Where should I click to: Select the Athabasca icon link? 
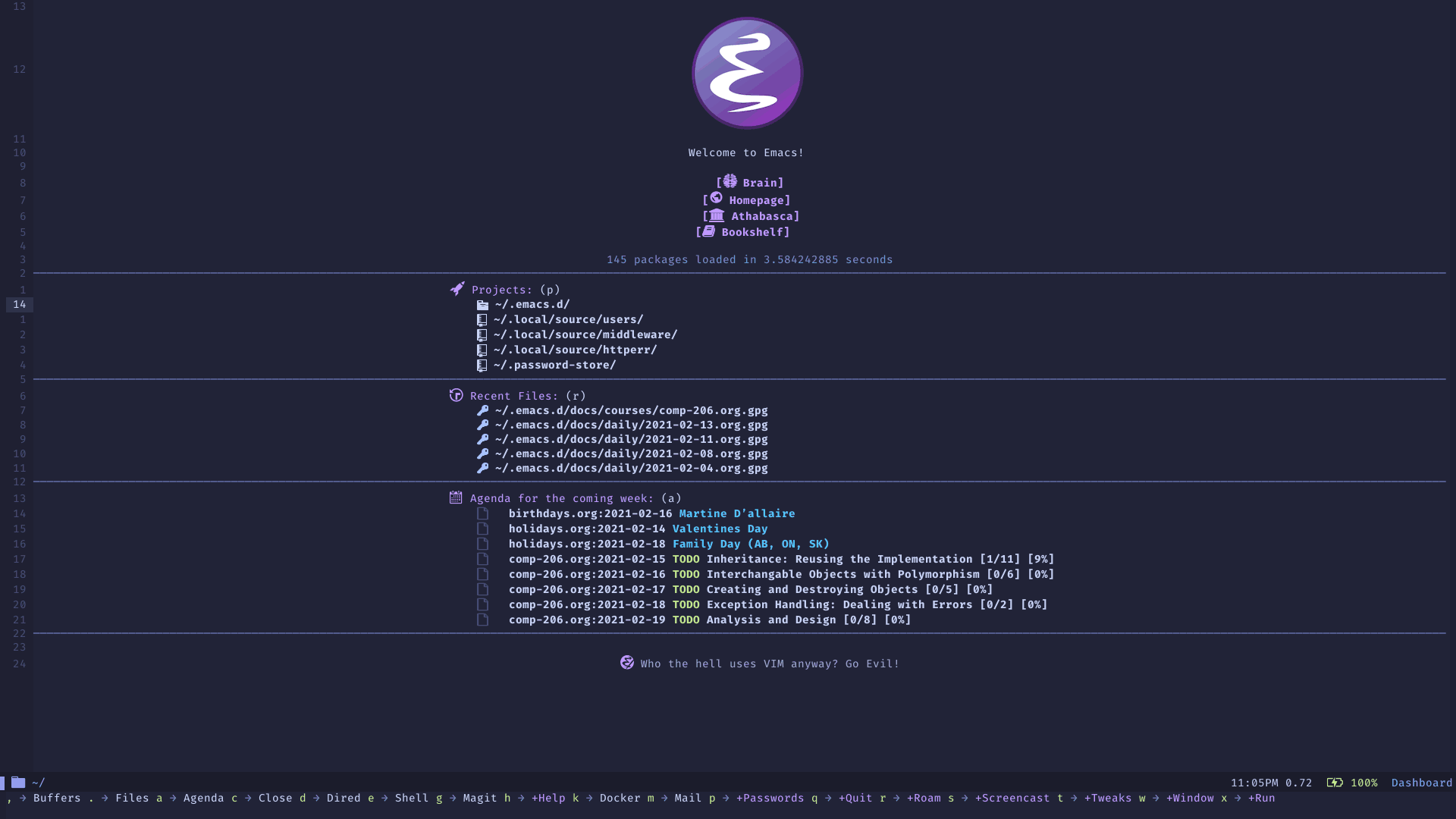click(715, 215)
